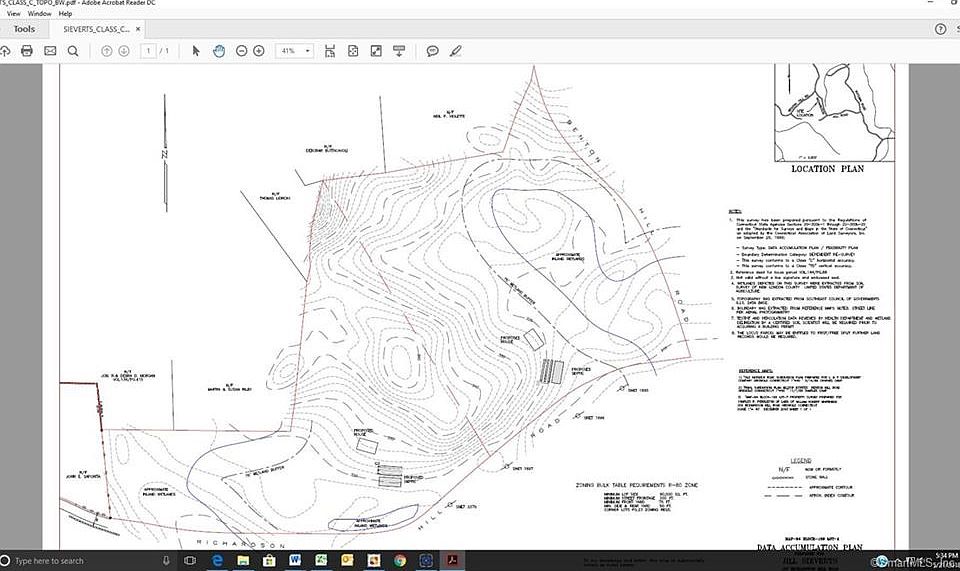The height and width of the screenshot is (571, 960).
Task: Zoom out with minus button
Action: 241,51
